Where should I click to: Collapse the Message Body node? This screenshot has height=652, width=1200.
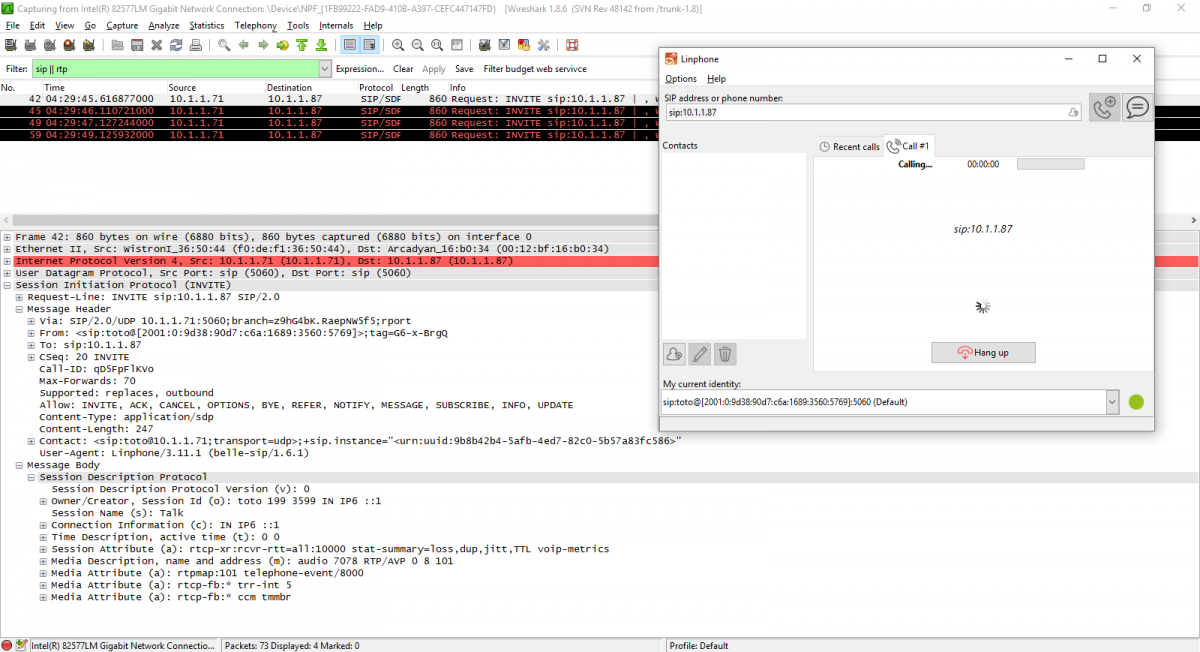(19, 465)
